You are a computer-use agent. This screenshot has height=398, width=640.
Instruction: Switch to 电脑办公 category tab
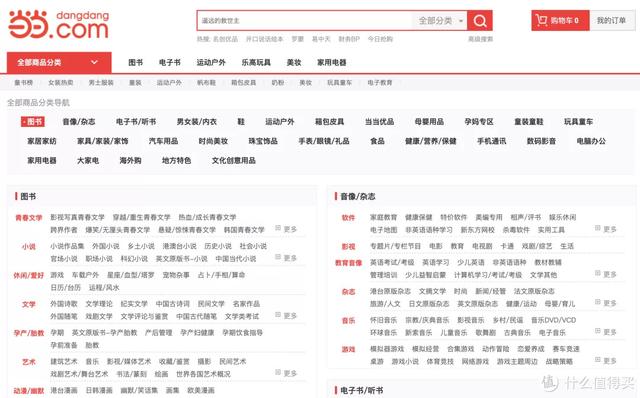click(x=591, y=141)
